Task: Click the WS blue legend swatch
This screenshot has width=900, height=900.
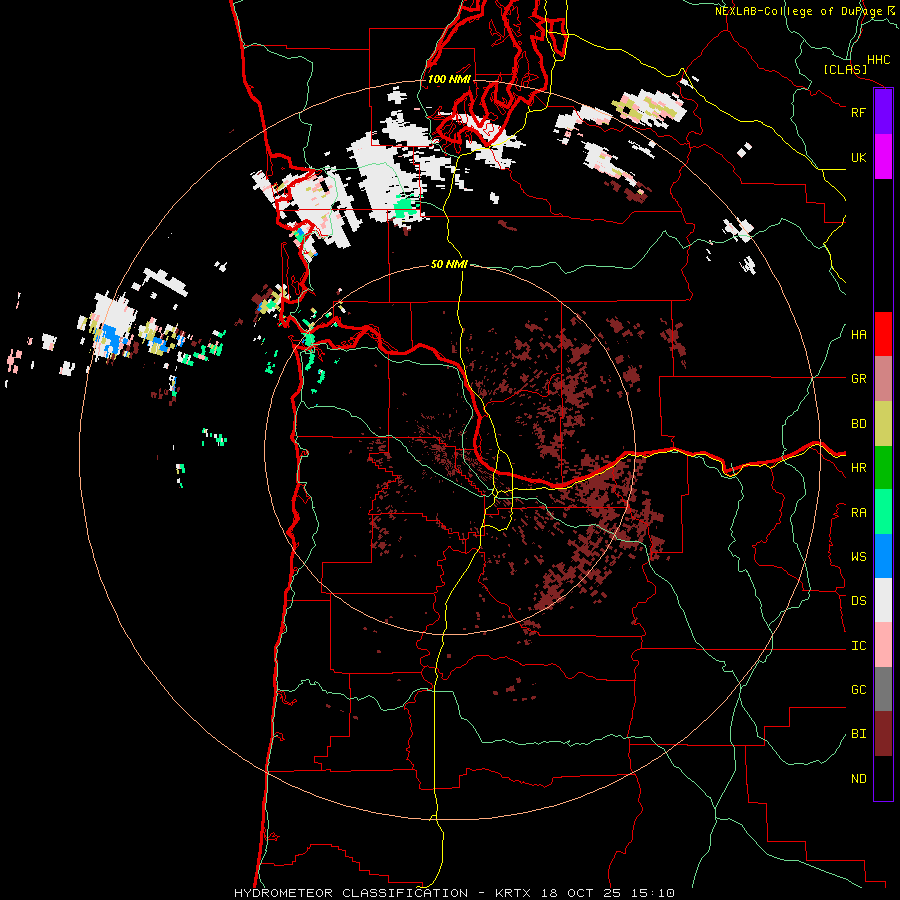Action: [883, 556]
